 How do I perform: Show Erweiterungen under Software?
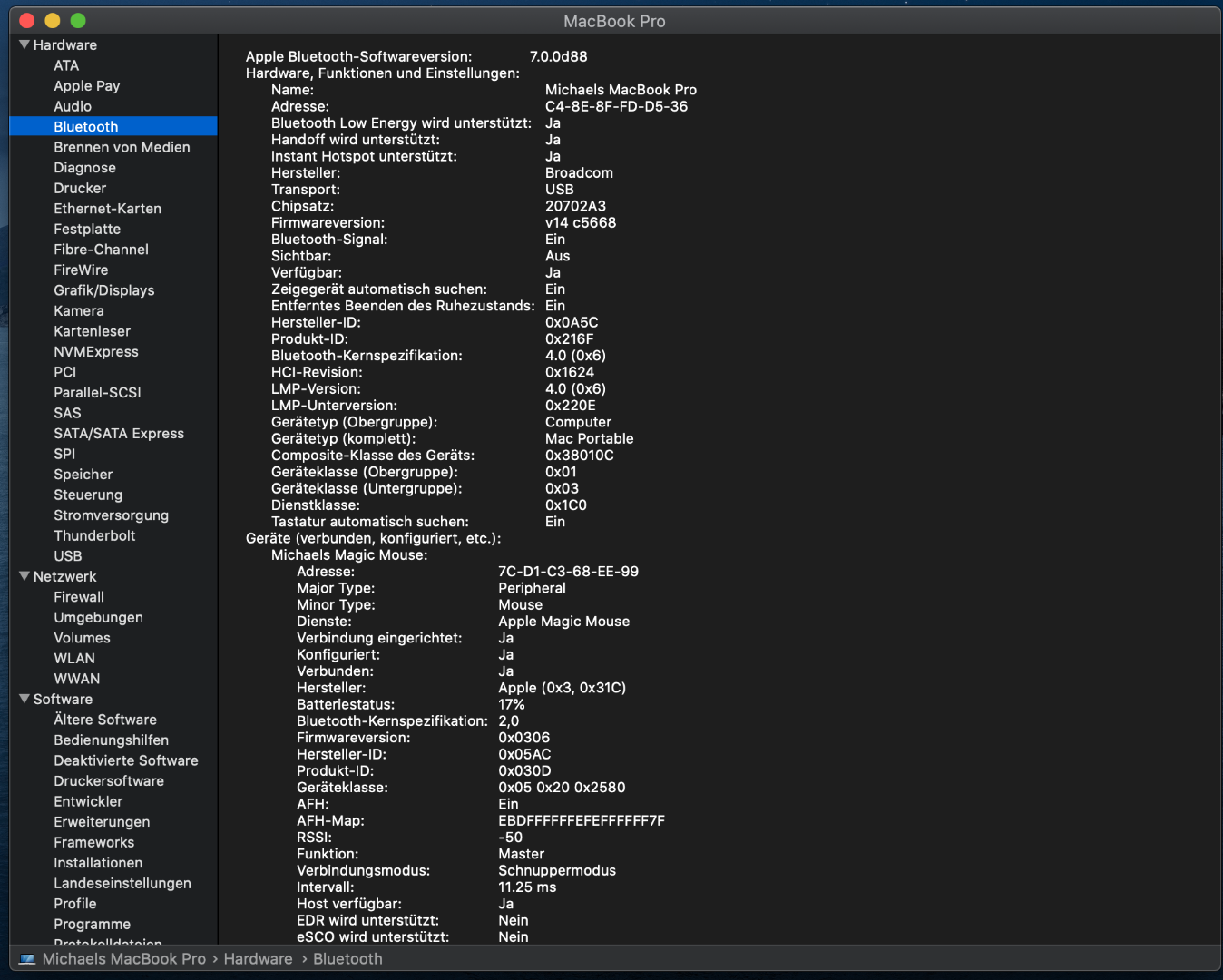[102, 822]
